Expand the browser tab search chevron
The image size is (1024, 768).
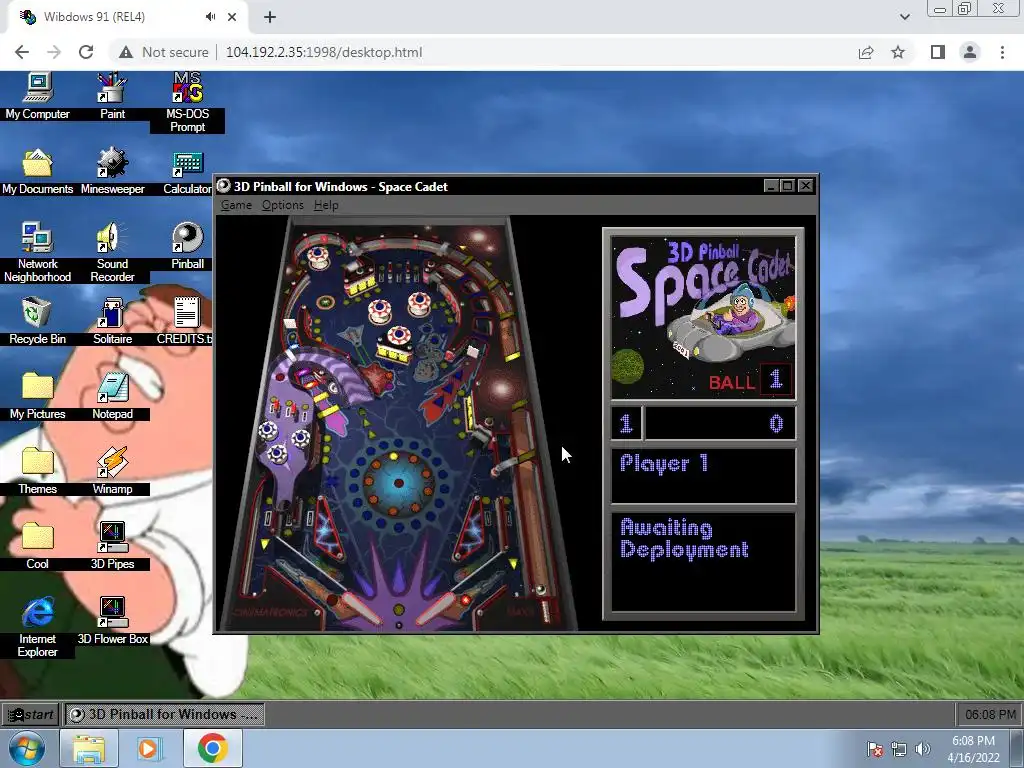pos(904,17)
